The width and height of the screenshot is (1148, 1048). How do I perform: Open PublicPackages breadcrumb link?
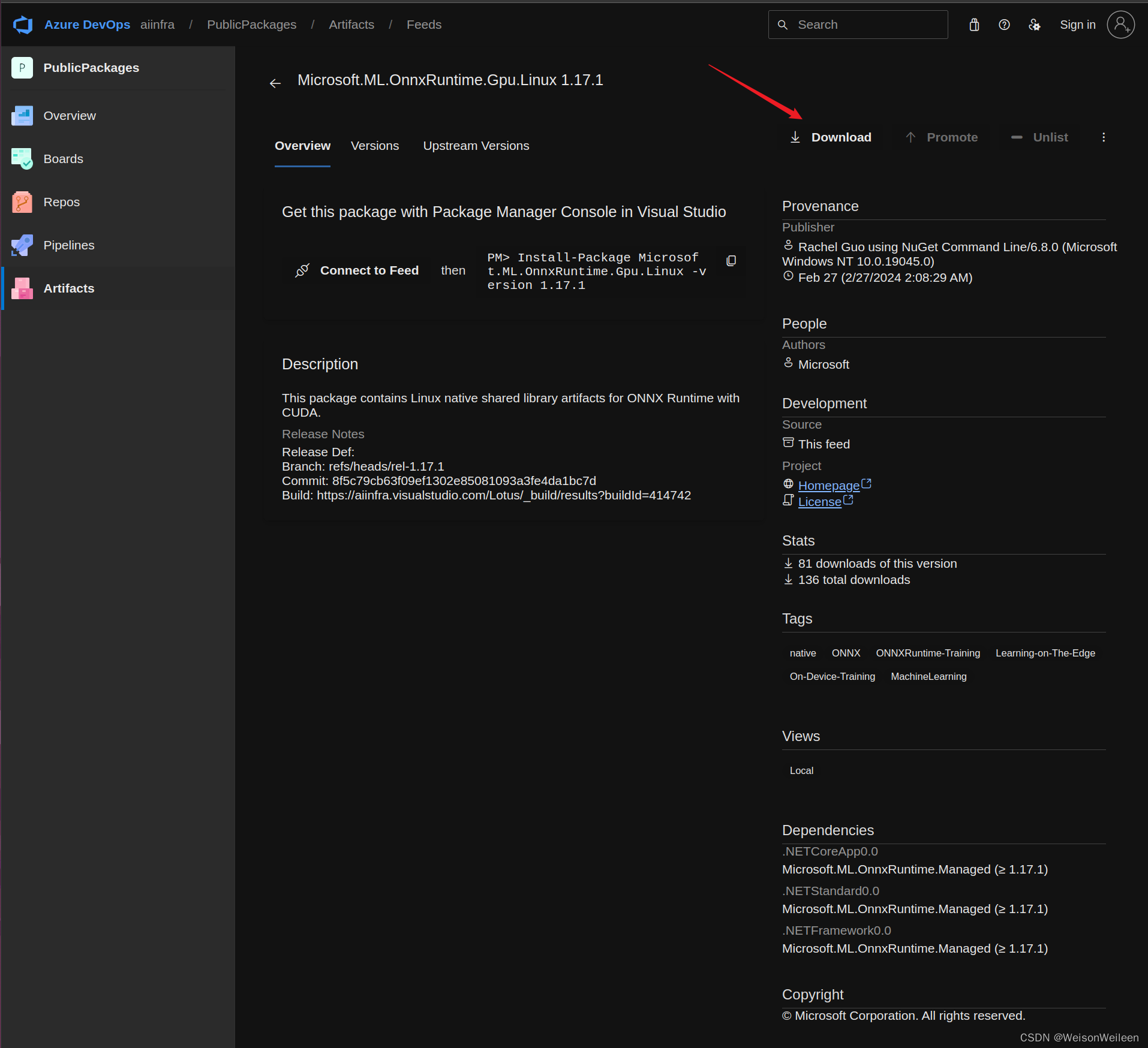pos(251,25)
